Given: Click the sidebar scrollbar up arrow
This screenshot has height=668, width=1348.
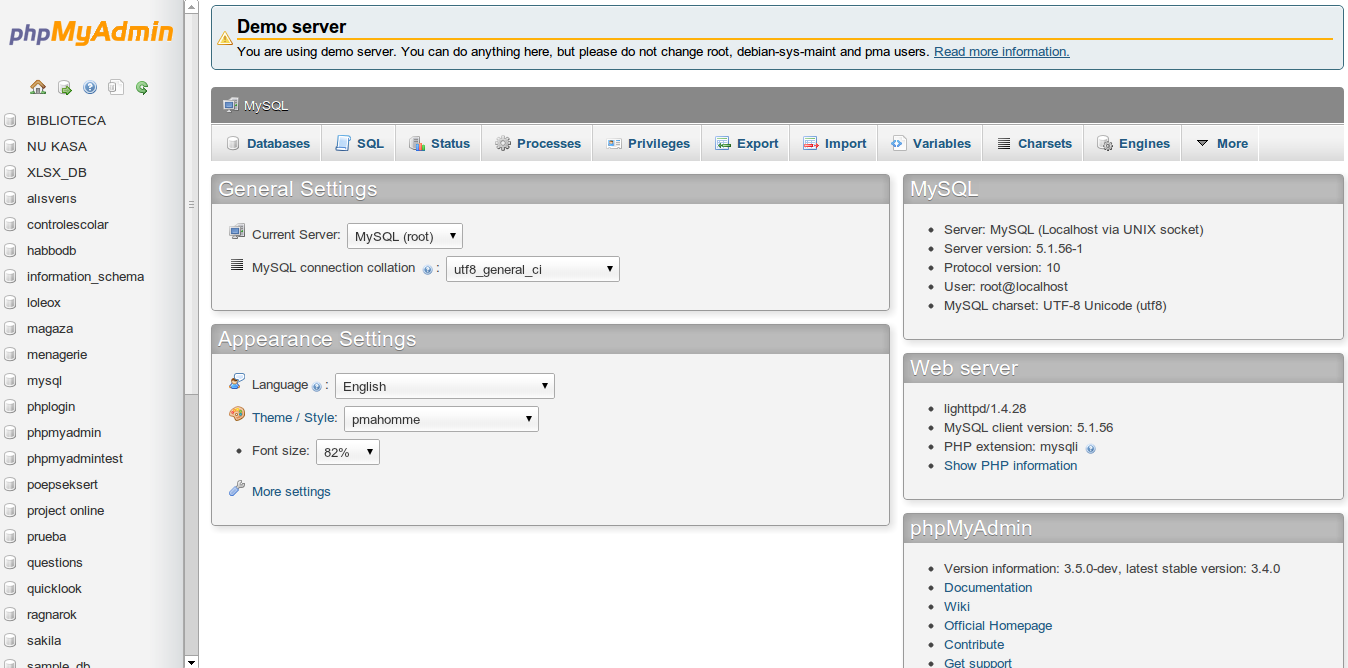Looking at the screenshot, I should point(191,6).
